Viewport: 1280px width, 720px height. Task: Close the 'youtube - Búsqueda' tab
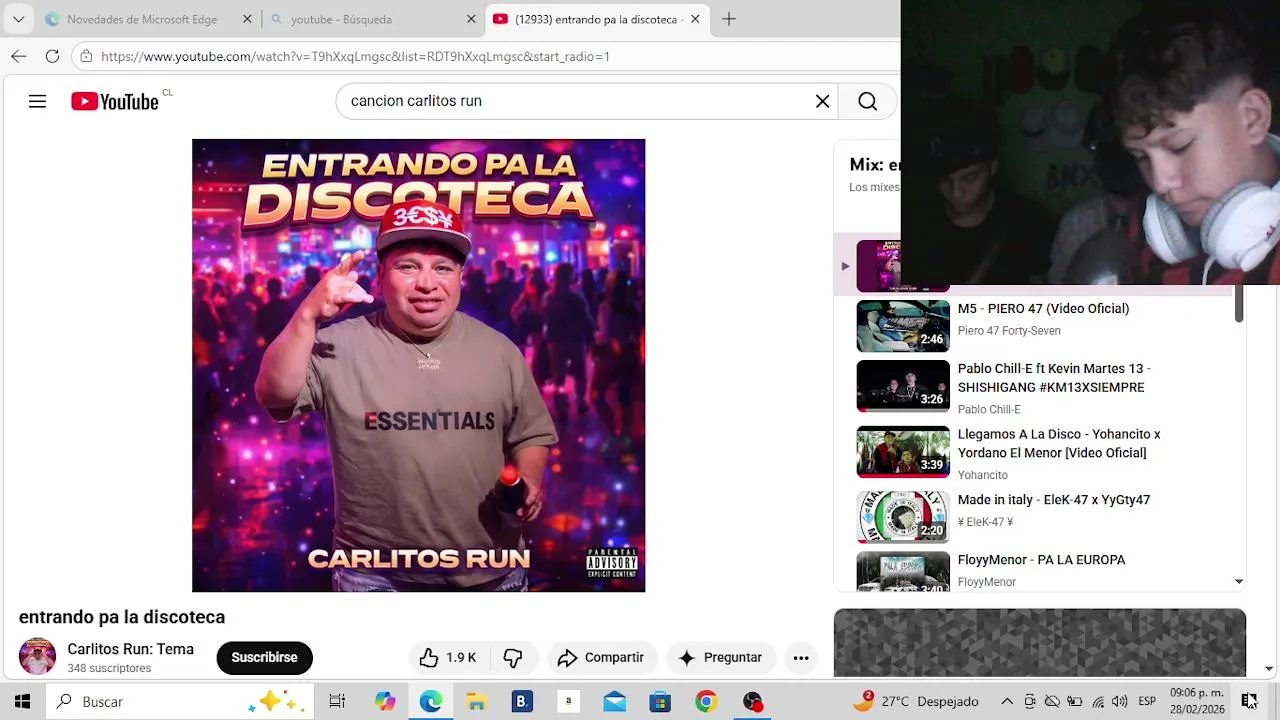coord(471,19)
